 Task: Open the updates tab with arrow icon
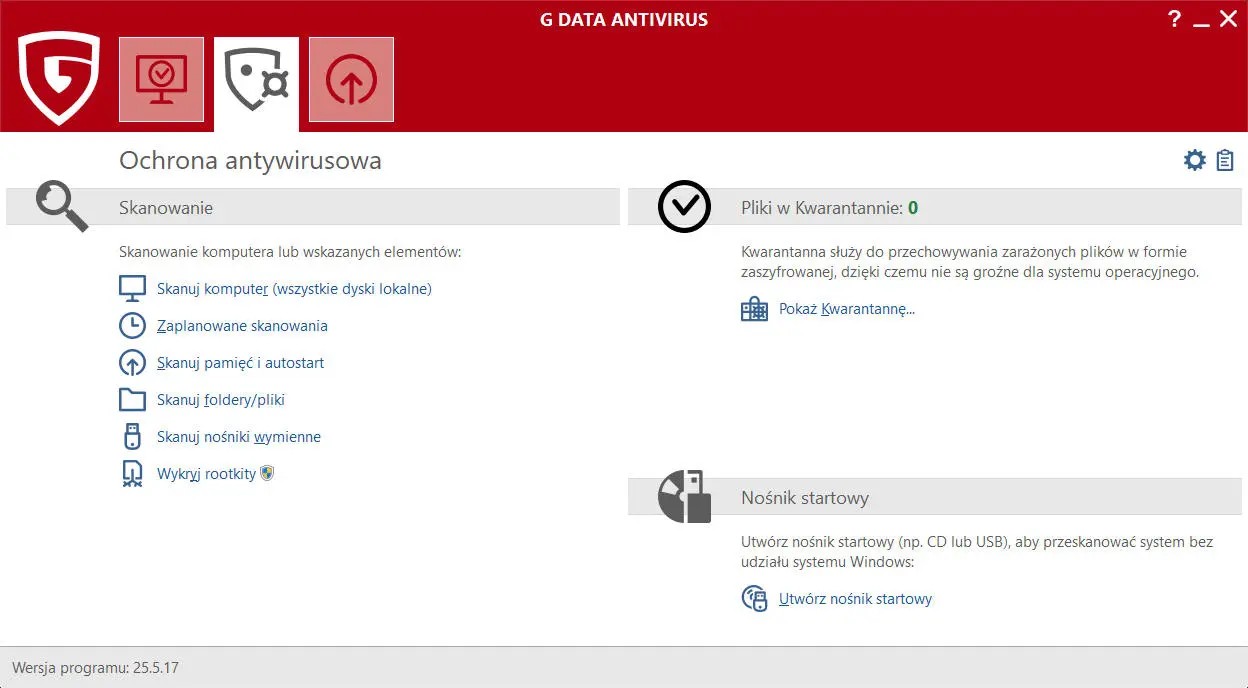pyautogui.click(x=351, y=79)
